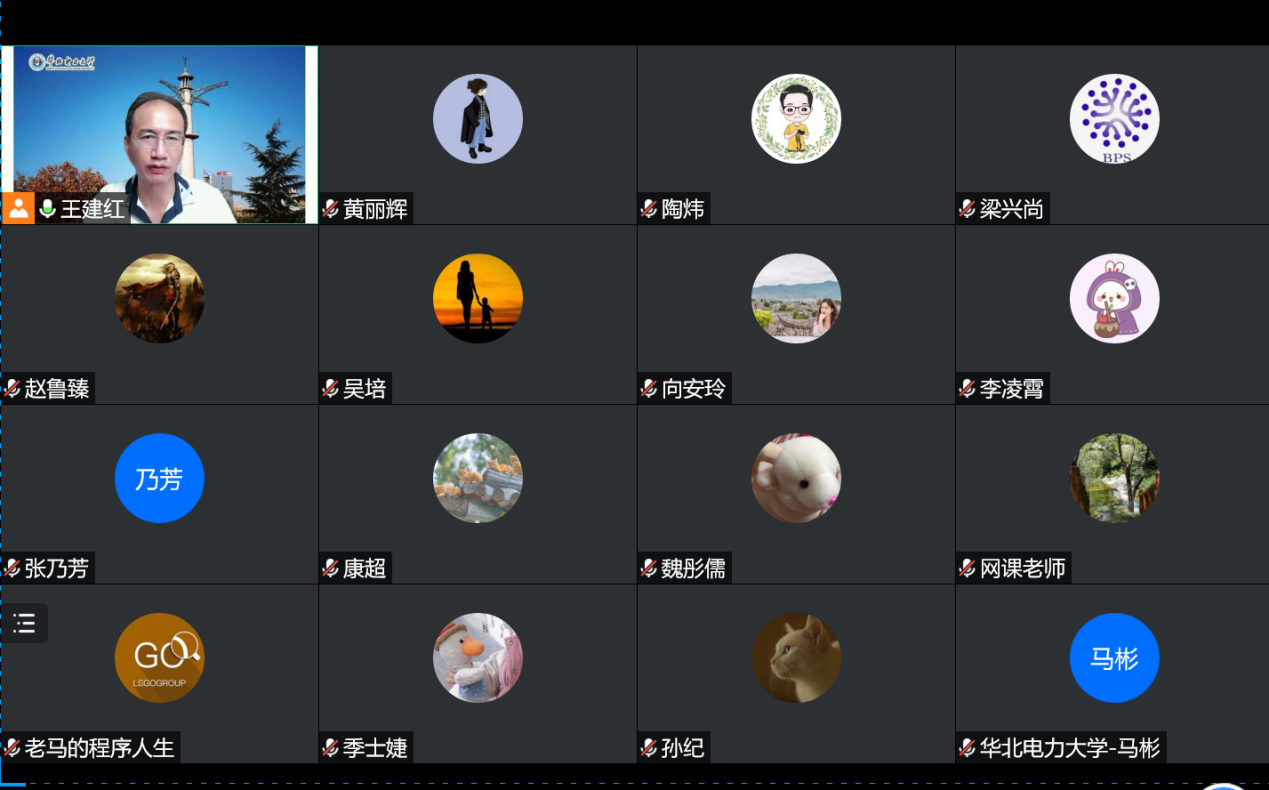
Task: Select the blue 马彬 avatar circle
Action: 1114,658
